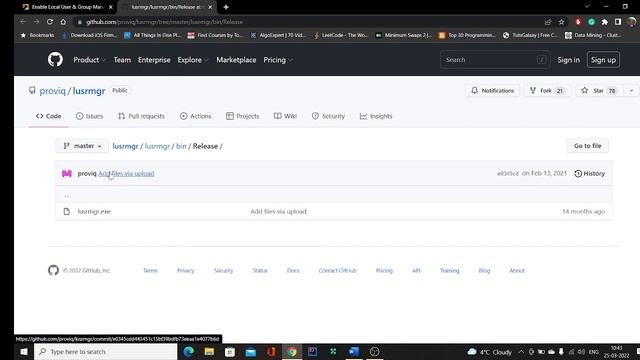Image resolution: width=640 pixels, height=360 pixels.
Task: Open a new browser tab
Action: point(226,7)
